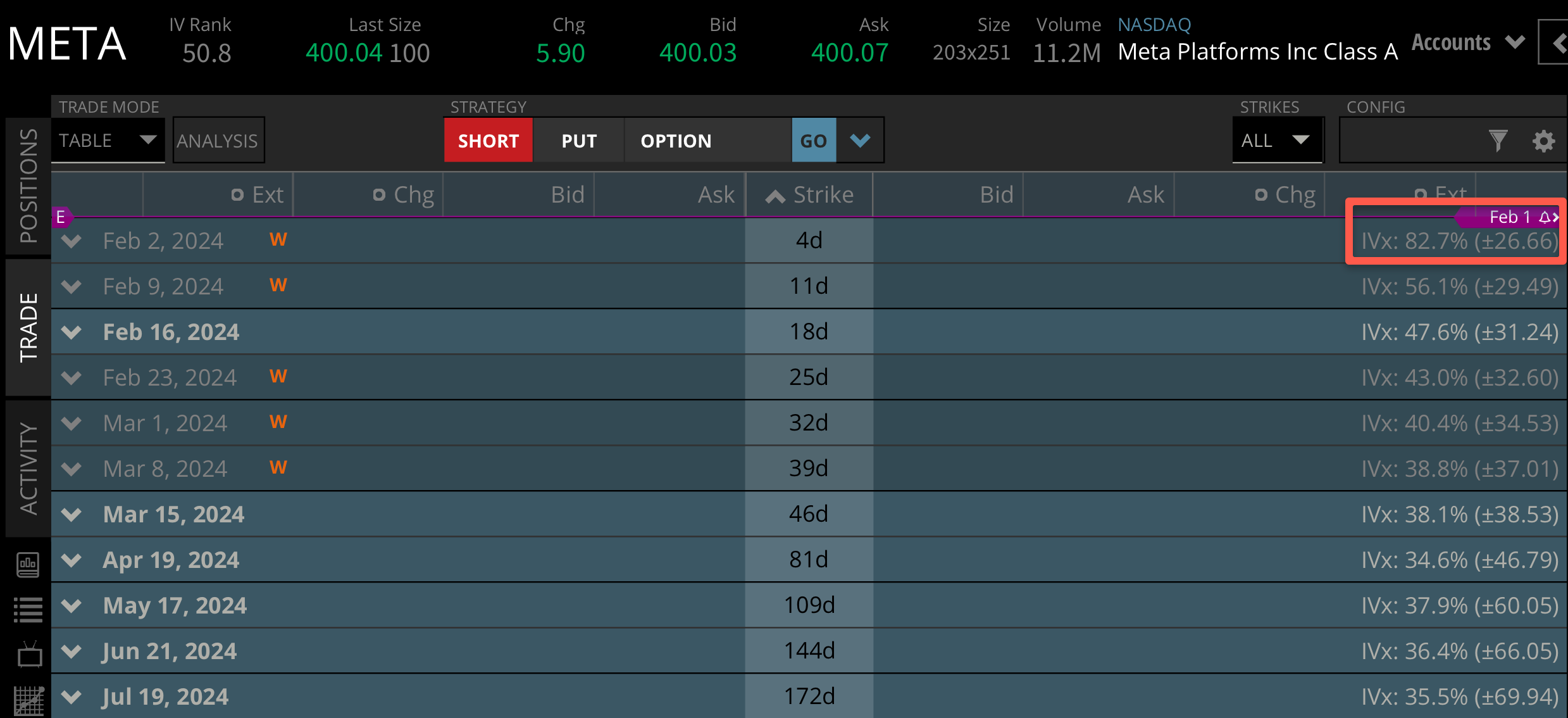
Task: Switch to the ACTIVITY tab
Action: [28, 468]
